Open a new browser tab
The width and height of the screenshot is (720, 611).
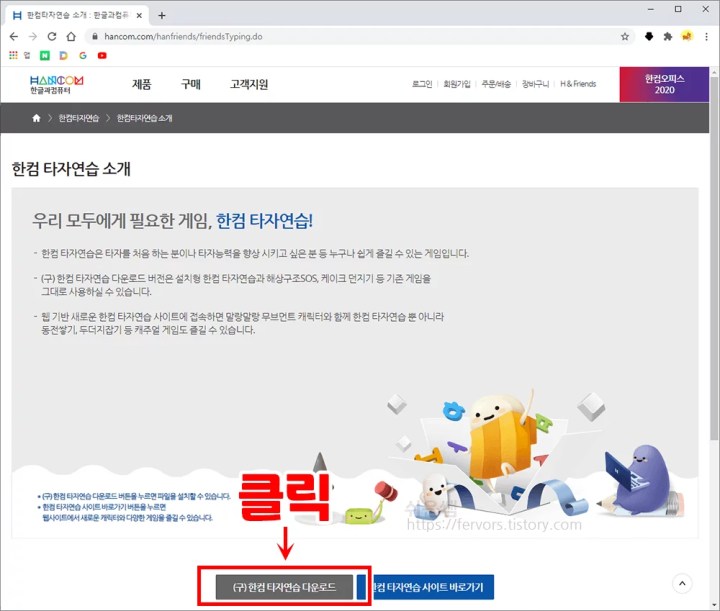[162, 16]
